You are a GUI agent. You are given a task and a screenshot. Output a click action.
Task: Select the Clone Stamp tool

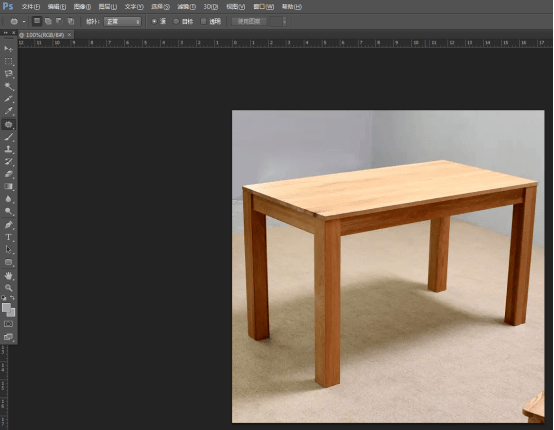[8, 149]
